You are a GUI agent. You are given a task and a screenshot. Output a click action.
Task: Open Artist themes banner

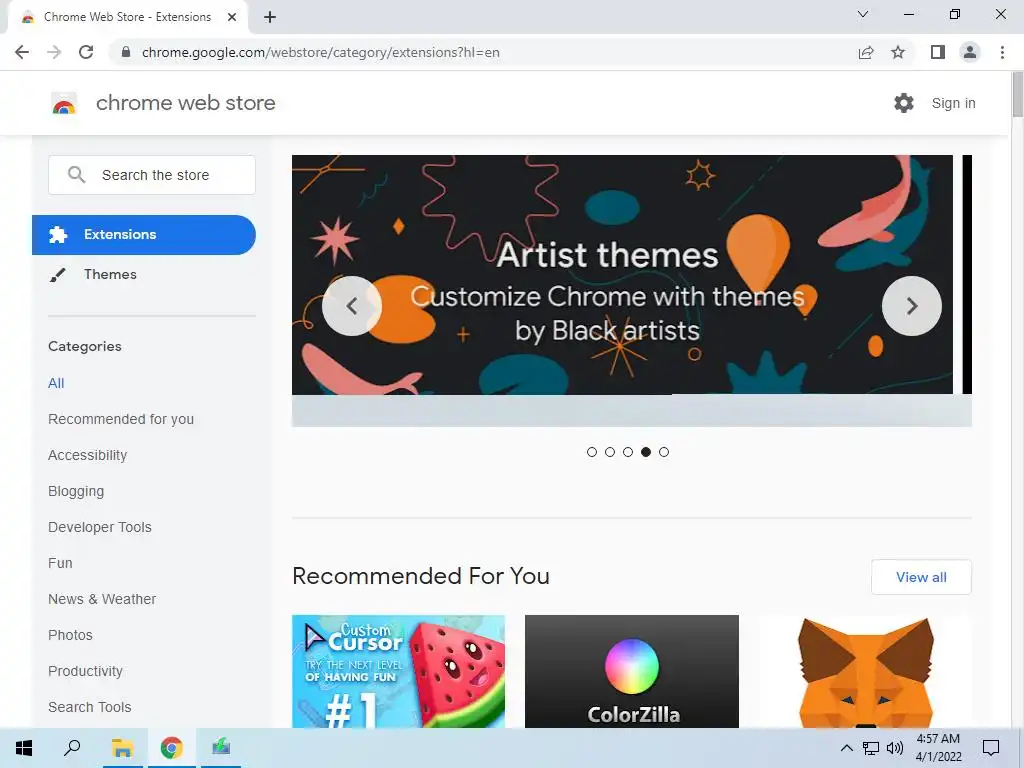622,274
